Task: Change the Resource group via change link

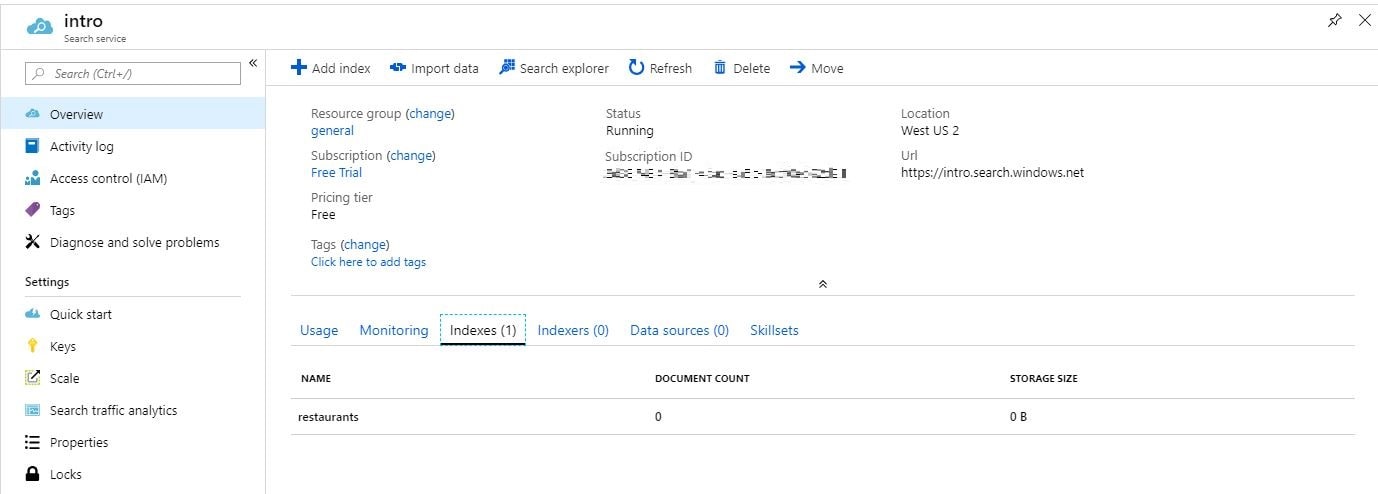Action: pos(430,114)
